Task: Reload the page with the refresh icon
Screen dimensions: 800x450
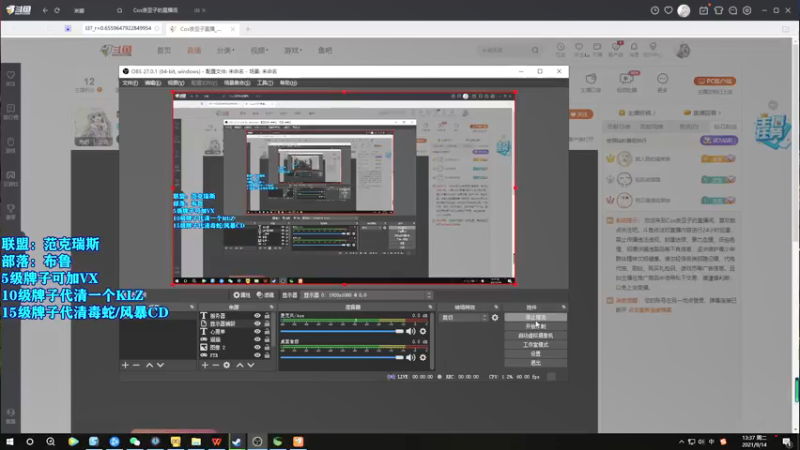Action: [x=57, y=10]
